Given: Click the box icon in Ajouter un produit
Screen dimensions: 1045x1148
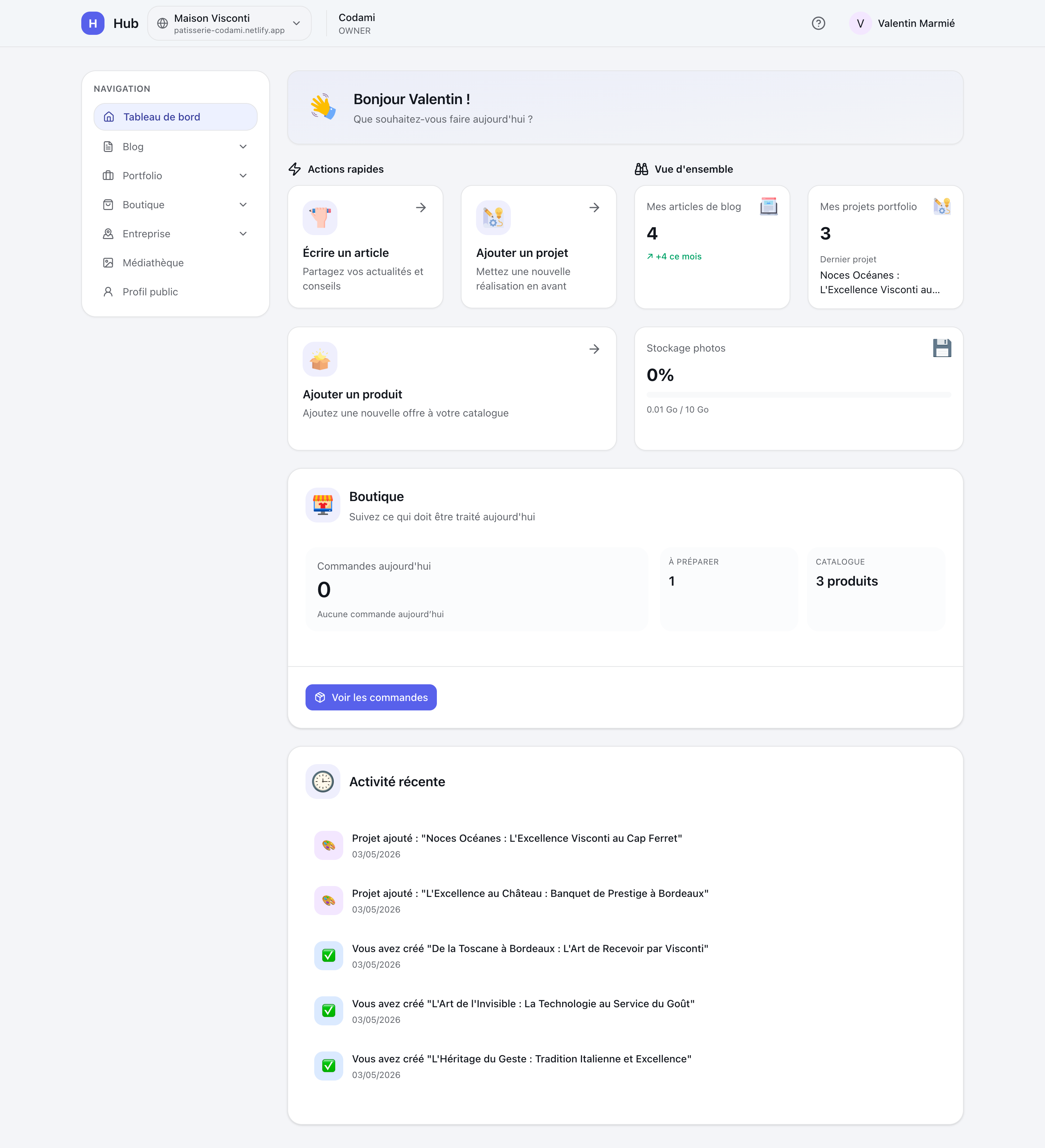Looking at the screenshot, I should pos(320,359).
